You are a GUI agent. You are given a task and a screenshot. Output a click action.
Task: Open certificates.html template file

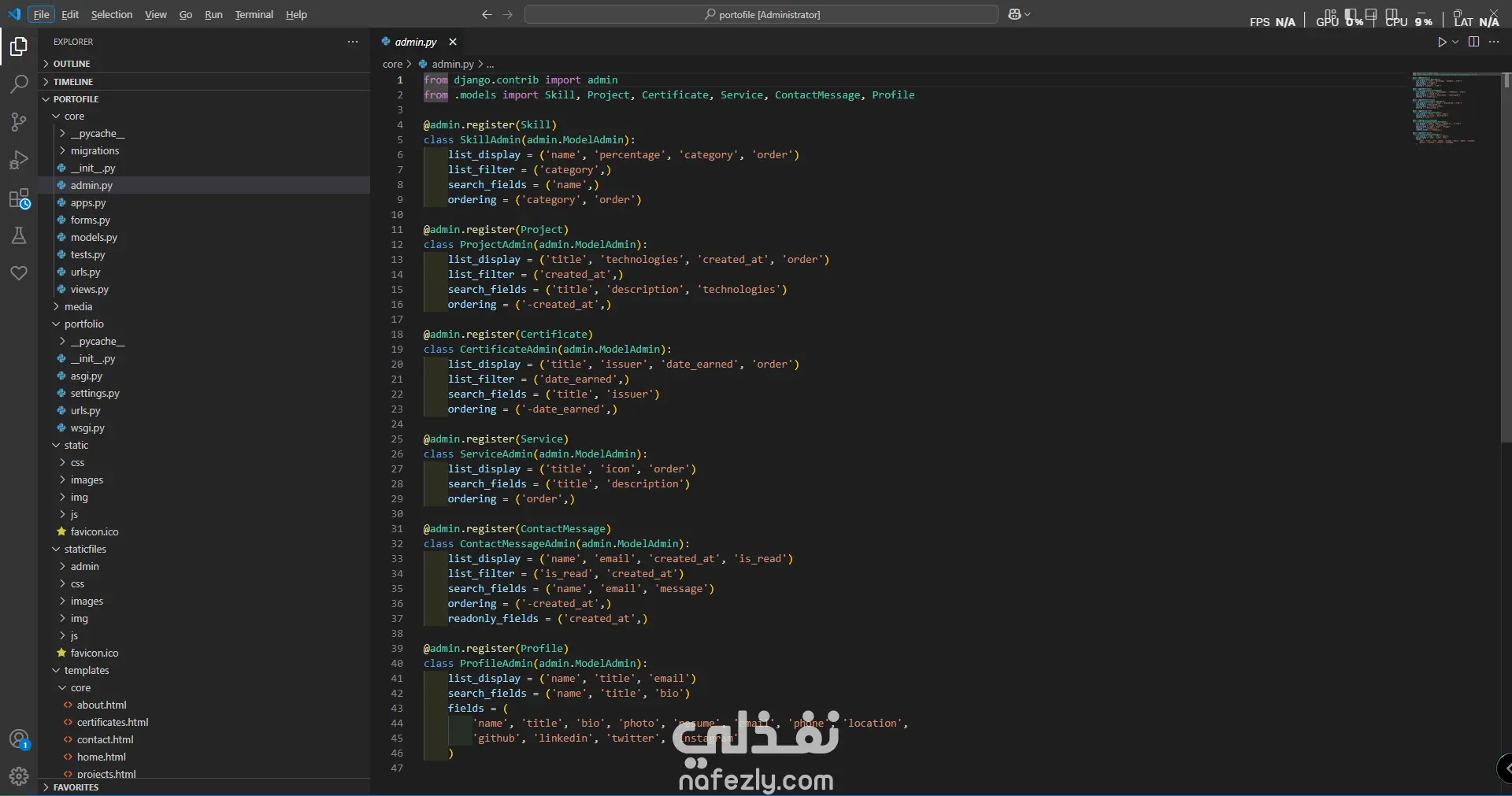205,723
